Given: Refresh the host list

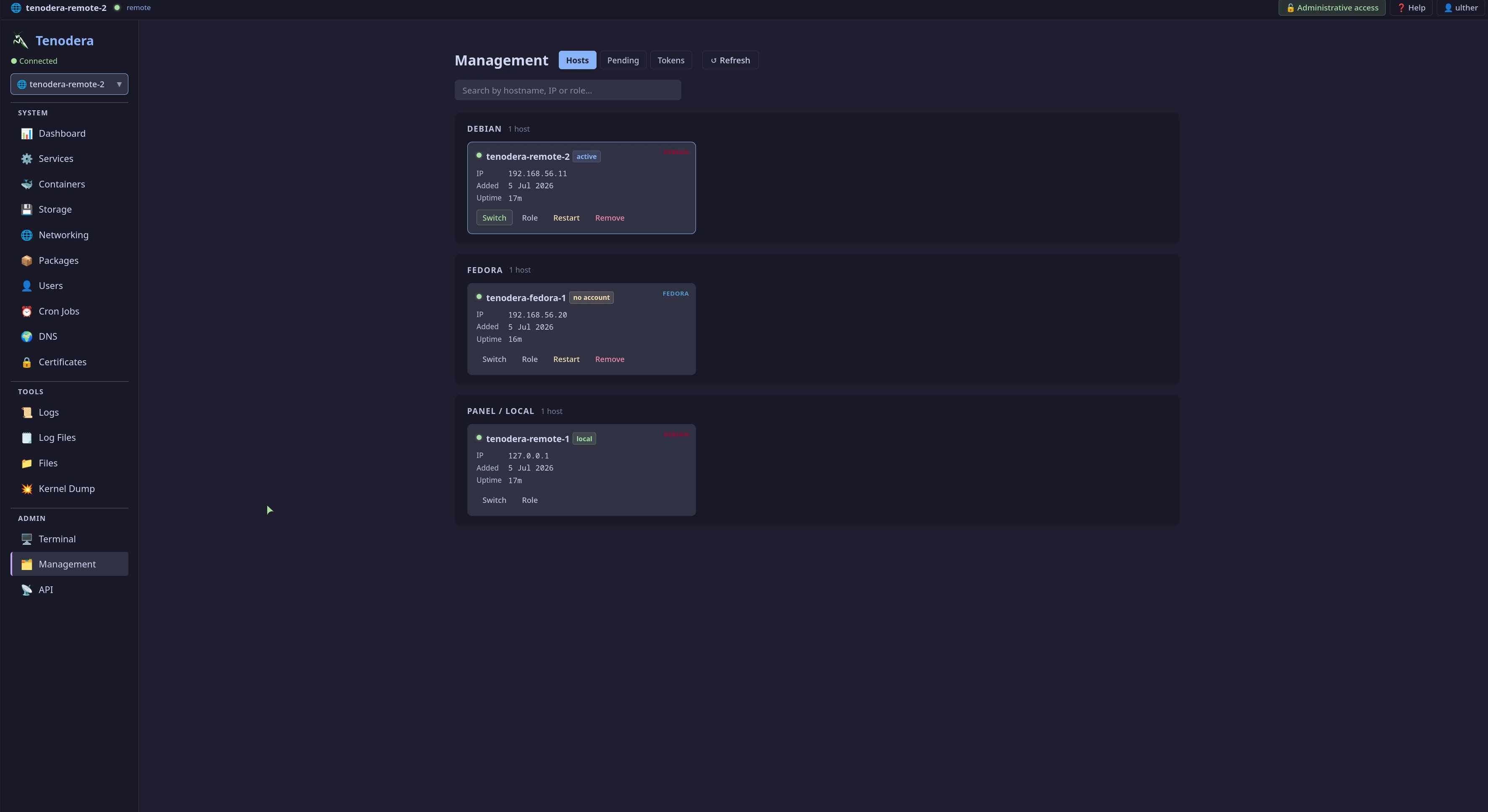Looking at the screenshot, I should point(730,60).
